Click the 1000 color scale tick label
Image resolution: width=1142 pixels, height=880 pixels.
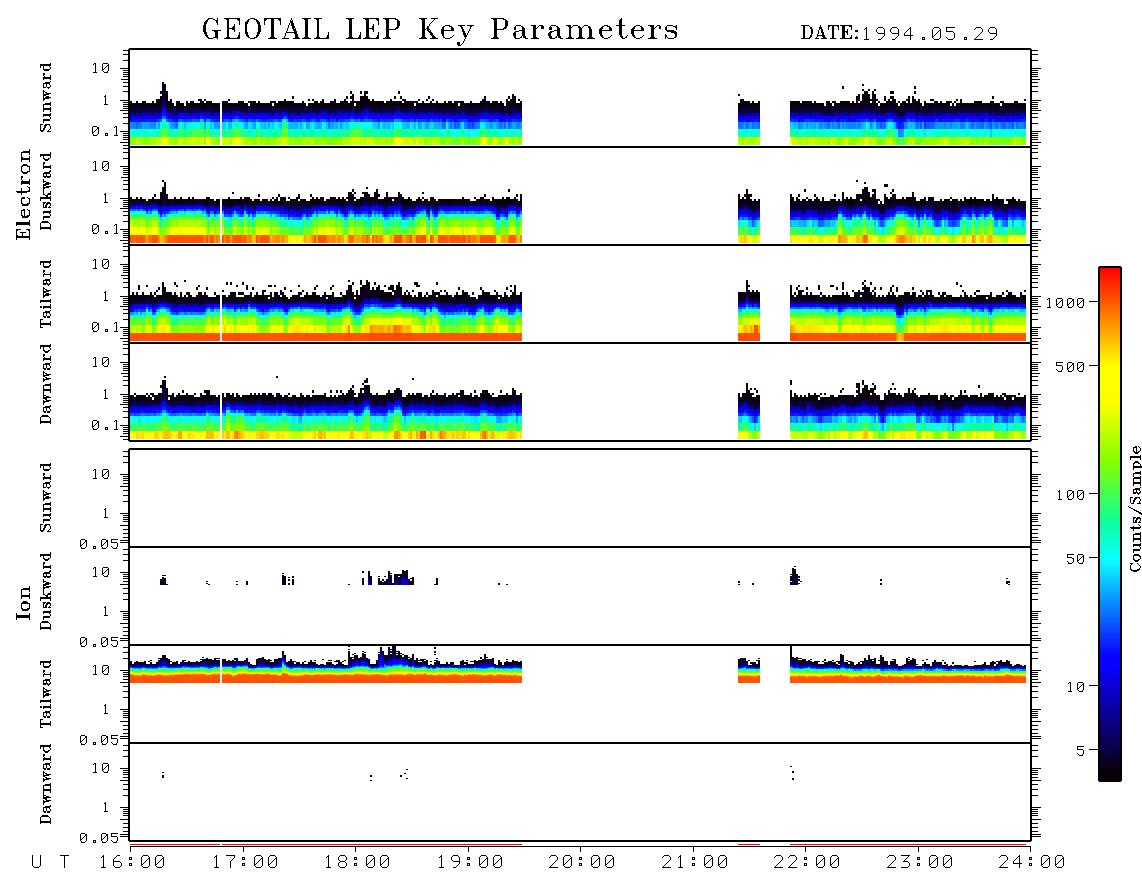click(1065, 303)
